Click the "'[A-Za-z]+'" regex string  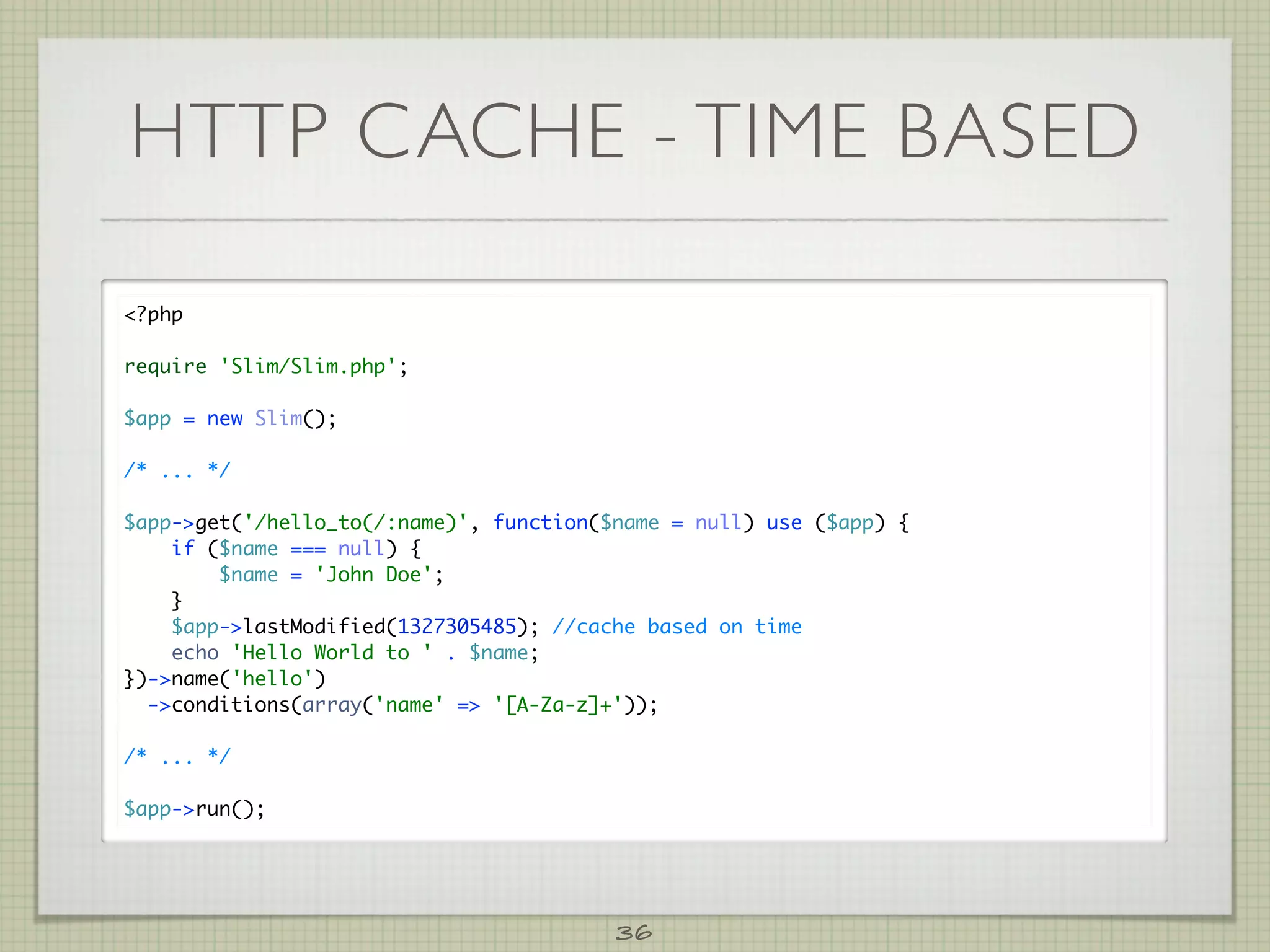coord(558,705)
